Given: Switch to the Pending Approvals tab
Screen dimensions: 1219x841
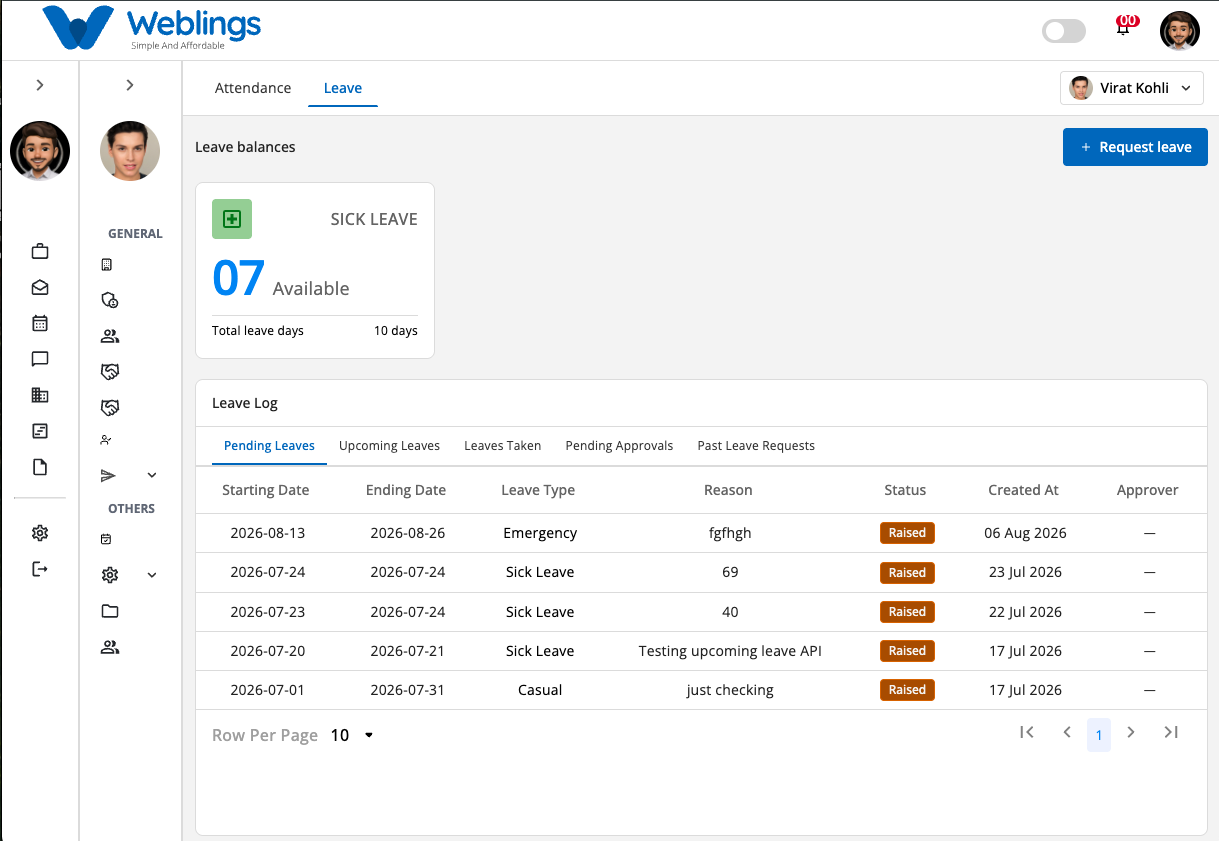Looking at the screenshot, I should click(x=619, y=446).
